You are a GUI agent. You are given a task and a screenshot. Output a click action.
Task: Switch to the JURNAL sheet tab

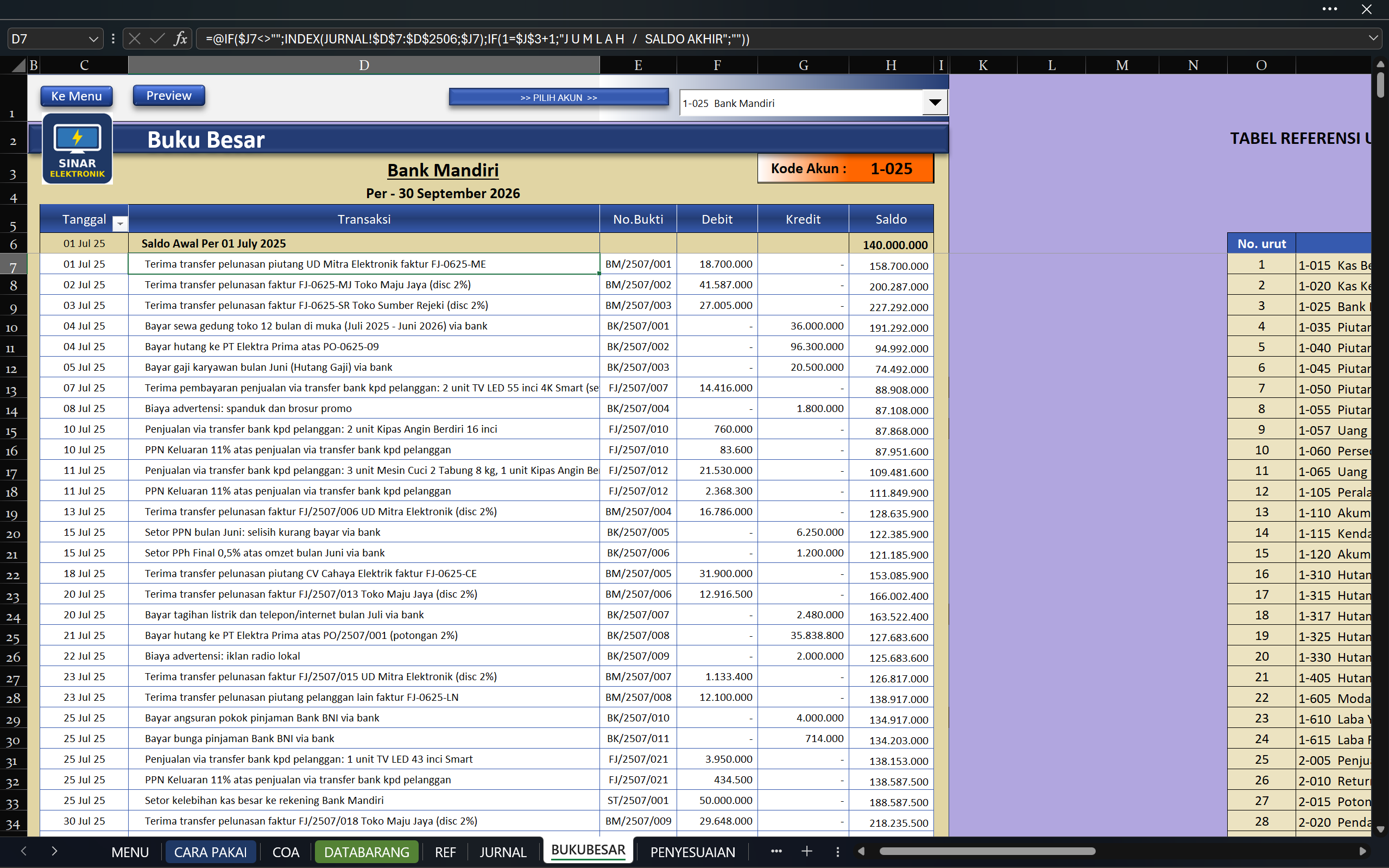click(x=503, y=852)
